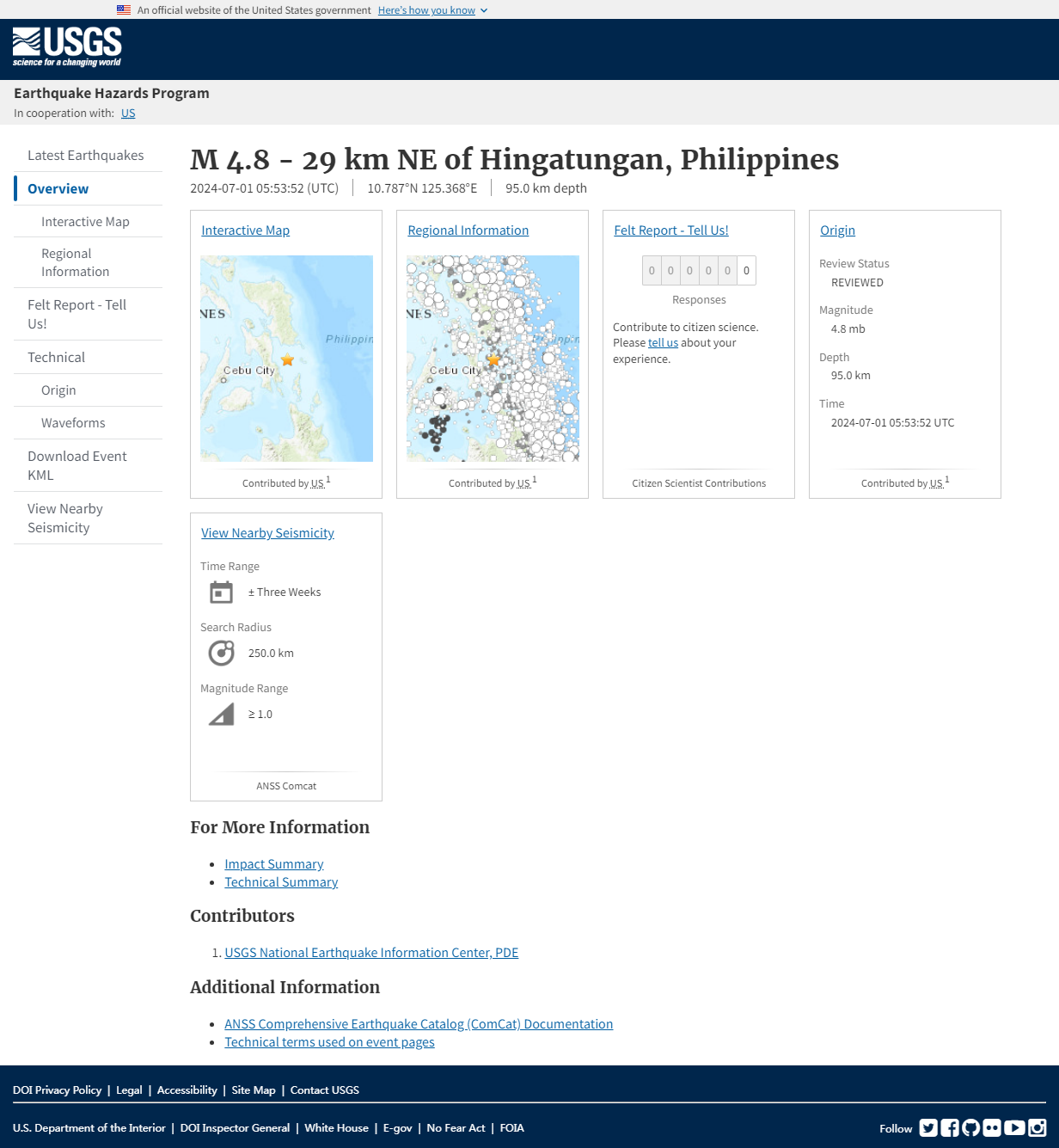This screenshot has width=1059, height=1148.
Task: Click the Magnitude Range triangle icon
Action: (x=222, y=715)
